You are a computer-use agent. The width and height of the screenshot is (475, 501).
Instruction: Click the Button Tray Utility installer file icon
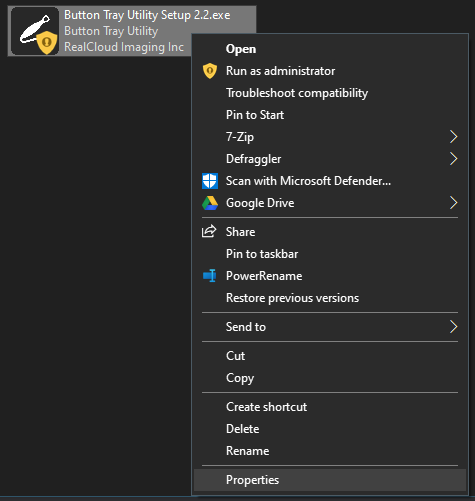point(35,31)
